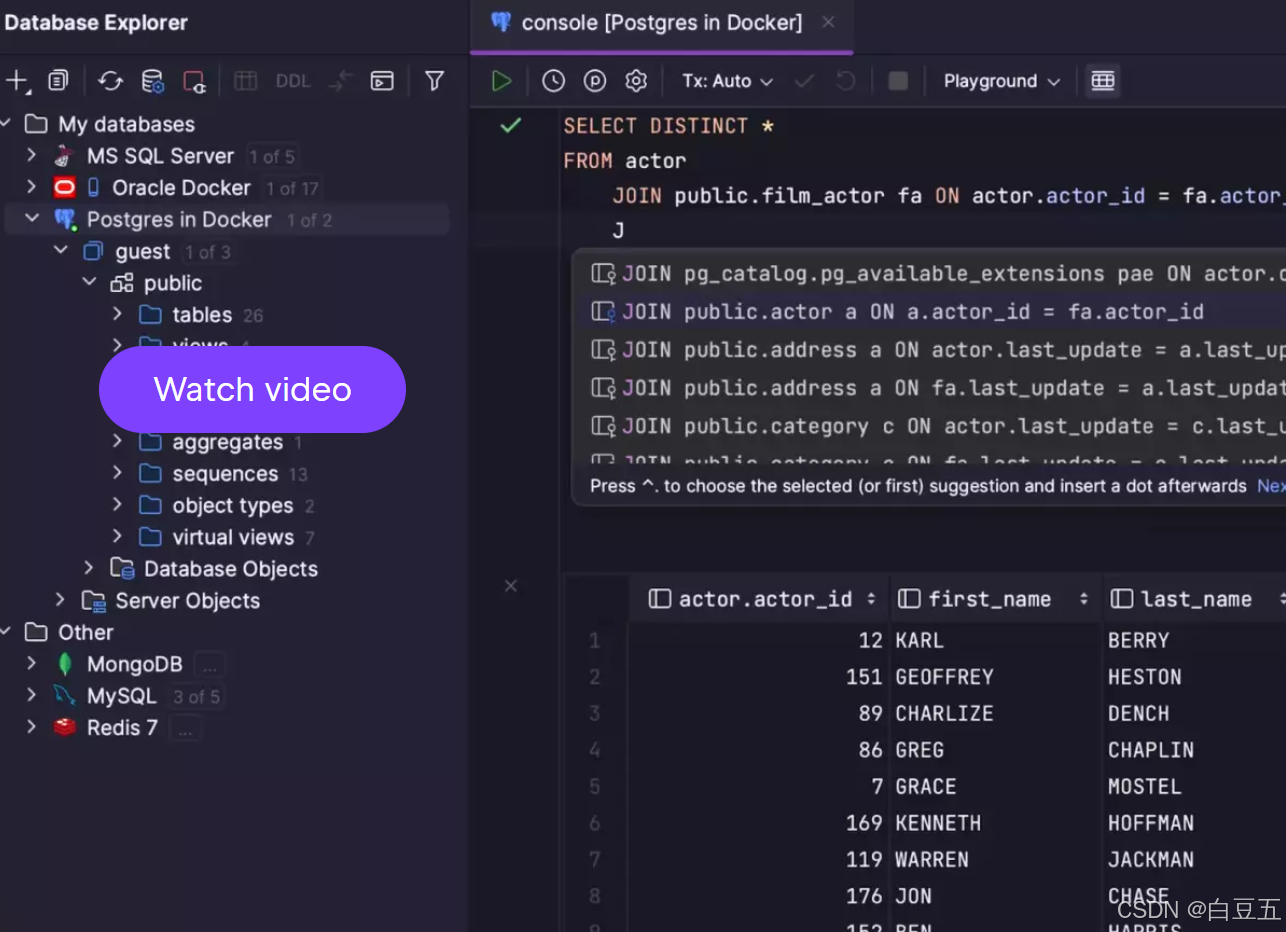Expand the tables folder

point(118,314)
